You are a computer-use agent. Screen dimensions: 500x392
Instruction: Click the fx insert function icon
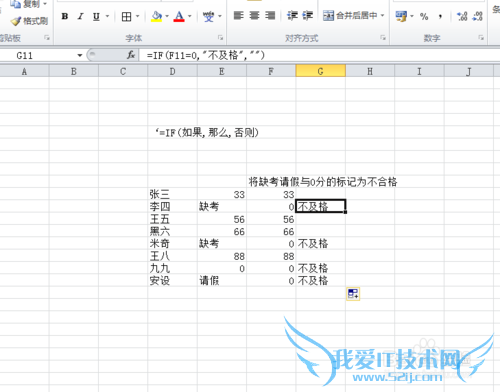click(x=131, y=55)
